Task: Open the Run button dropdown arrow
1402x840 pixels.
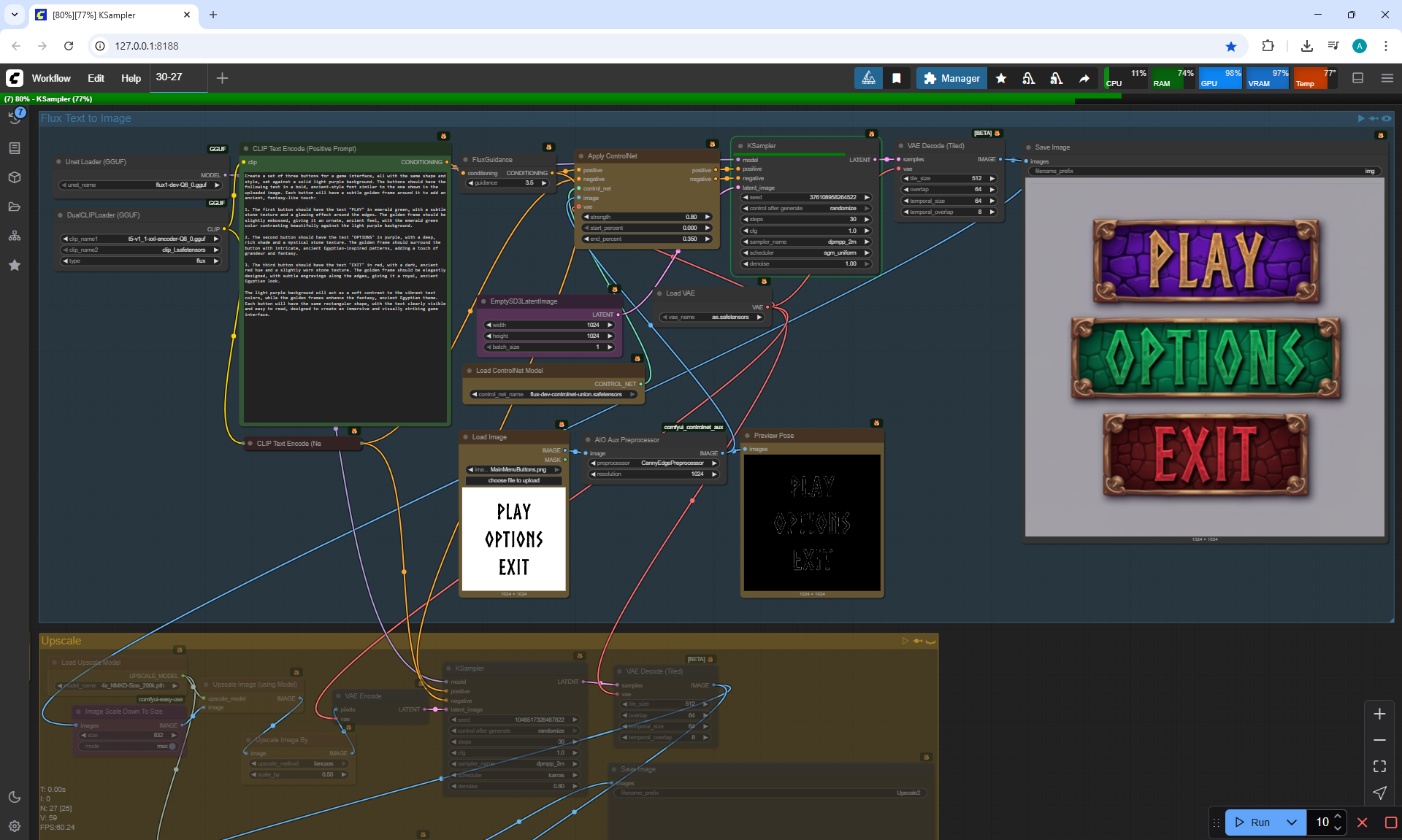Action: (x=1291, y=822)
